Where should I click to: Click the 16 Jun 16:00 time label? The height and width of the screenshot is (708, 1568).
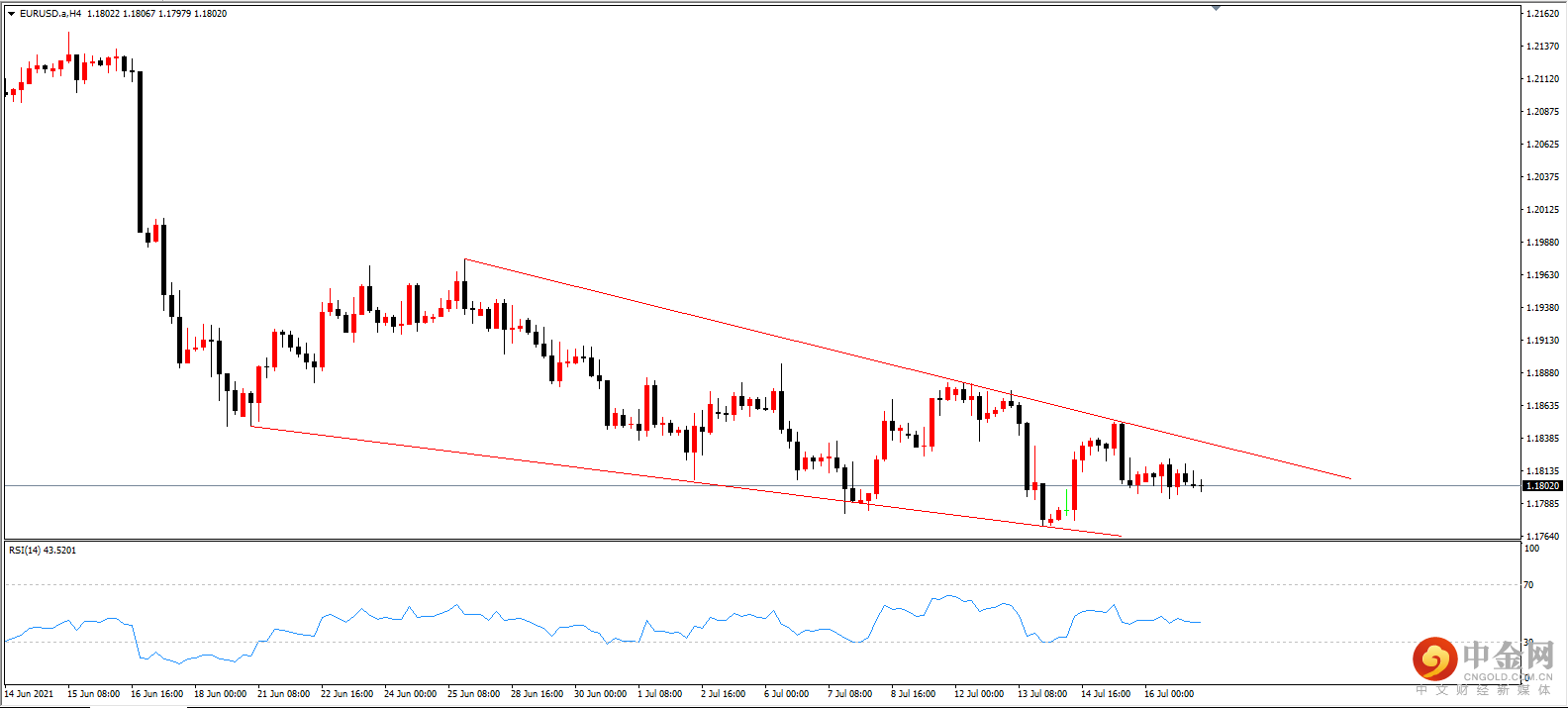coord(157,694)
